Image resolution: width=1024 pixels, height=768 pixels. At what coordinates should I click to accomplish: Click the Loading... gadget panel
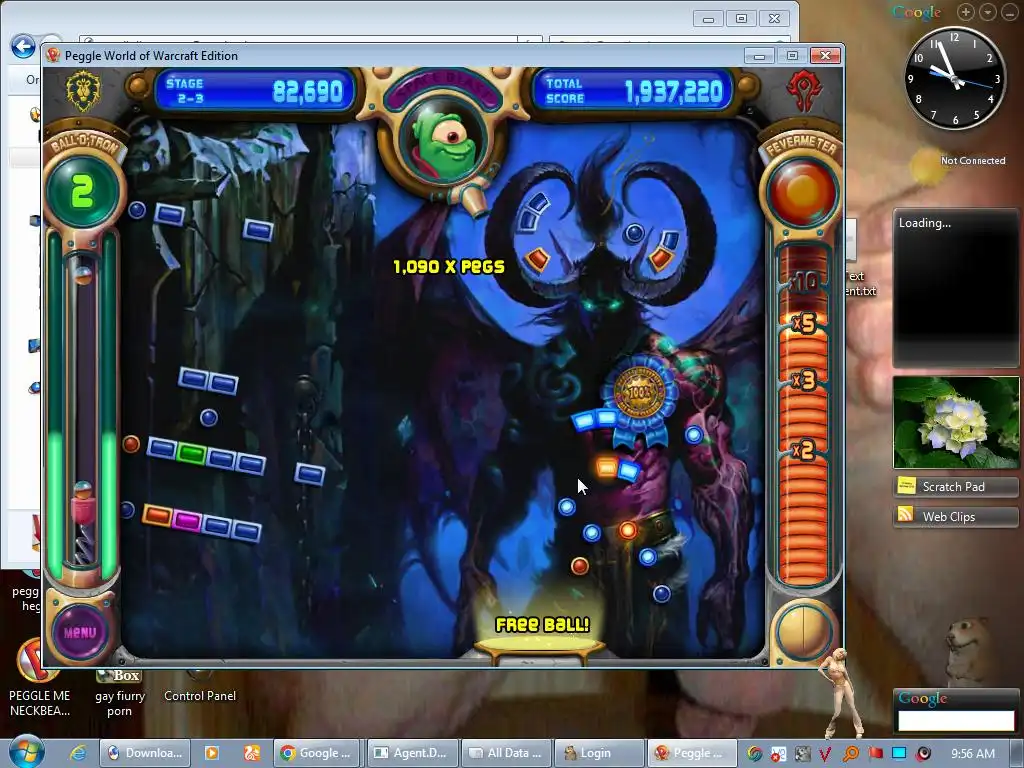(955, 289)
